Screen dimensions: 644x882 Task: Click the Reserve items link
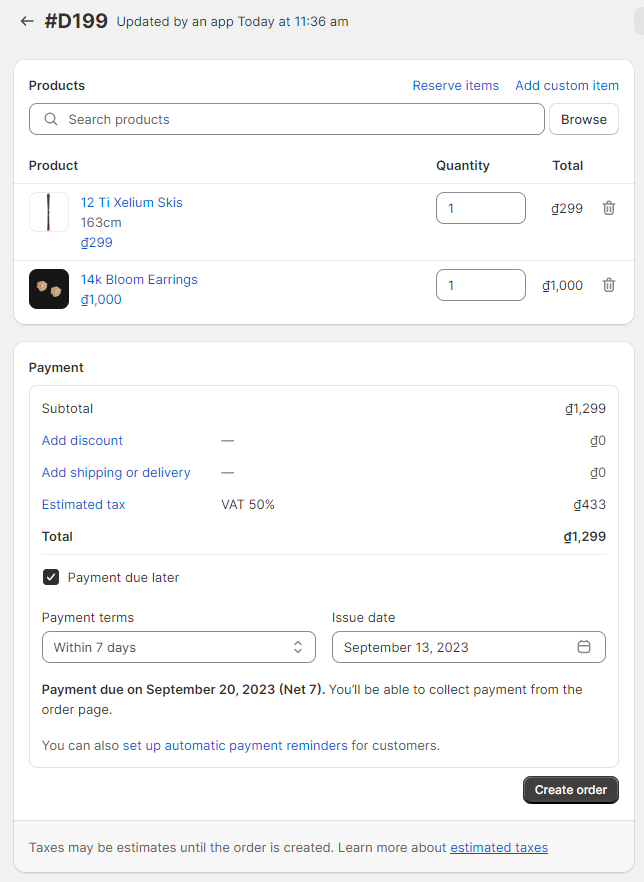pos(455,85)
